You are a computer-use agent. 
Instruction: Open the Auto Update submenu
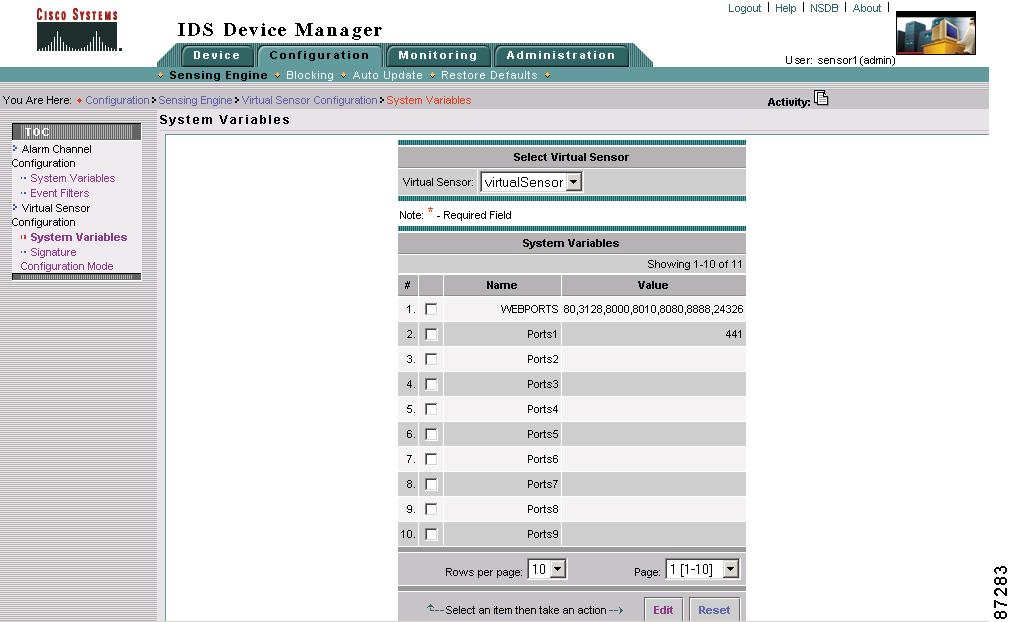click(388, 75)
